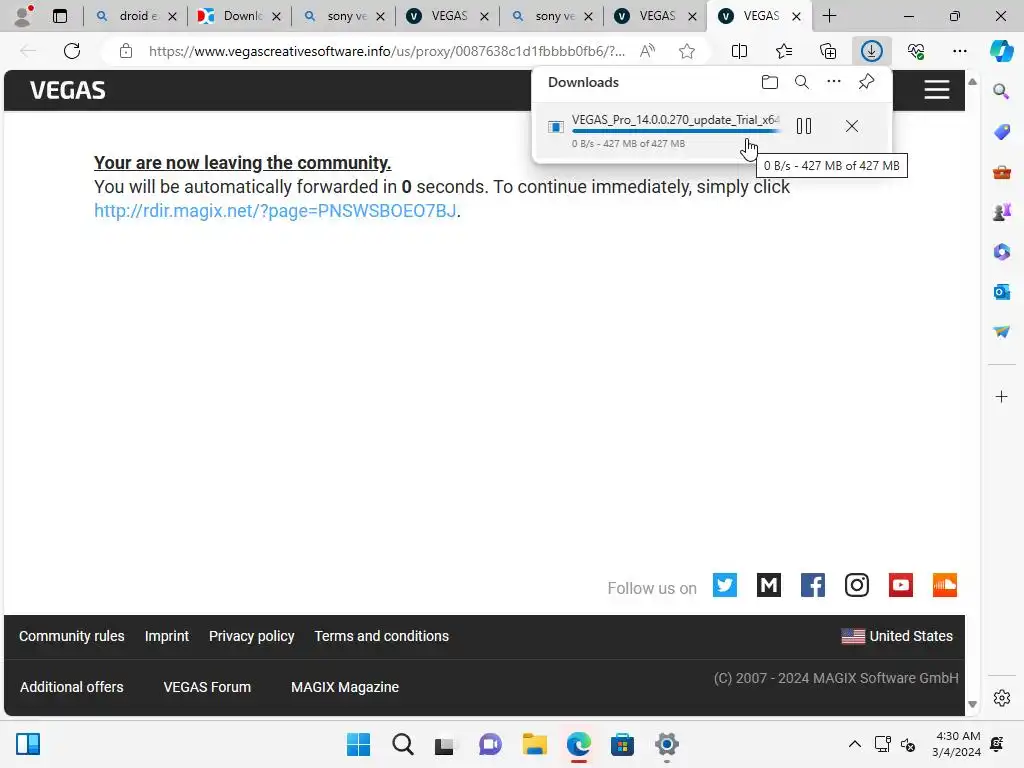Switch to the 'droid' search tab

coord(135,16)
